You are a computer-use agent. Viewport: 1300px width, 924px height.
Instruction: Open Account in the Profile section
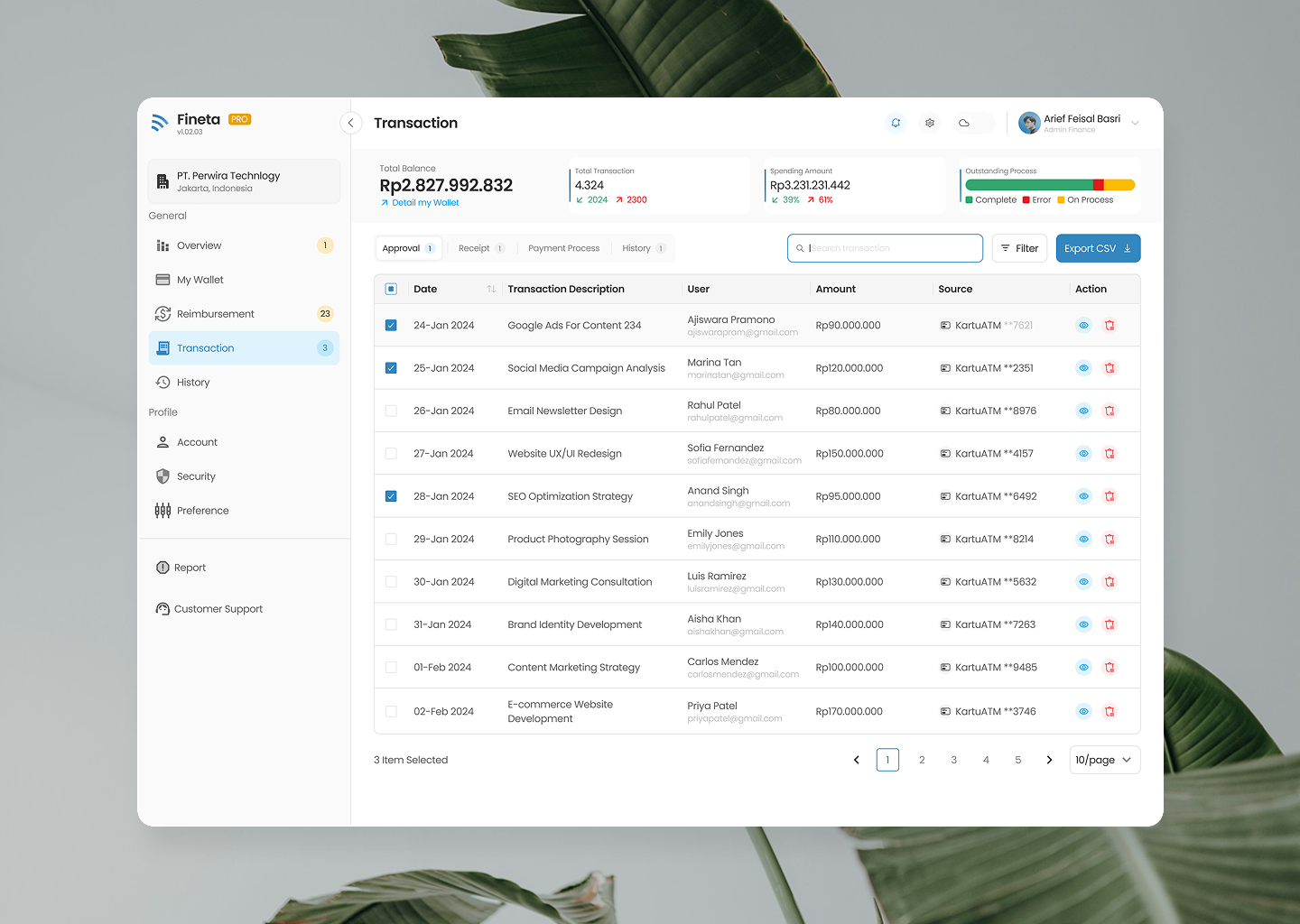click(x=244, y=442)
